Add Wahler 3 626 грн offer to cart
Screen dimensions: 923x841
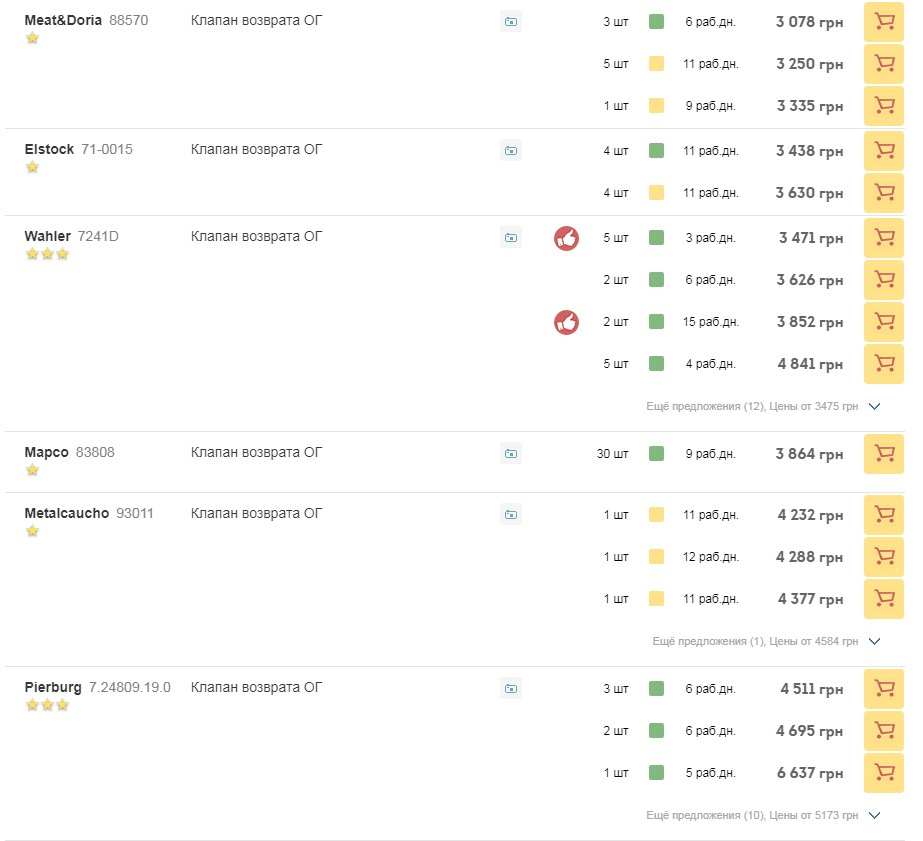click(883, 280)
